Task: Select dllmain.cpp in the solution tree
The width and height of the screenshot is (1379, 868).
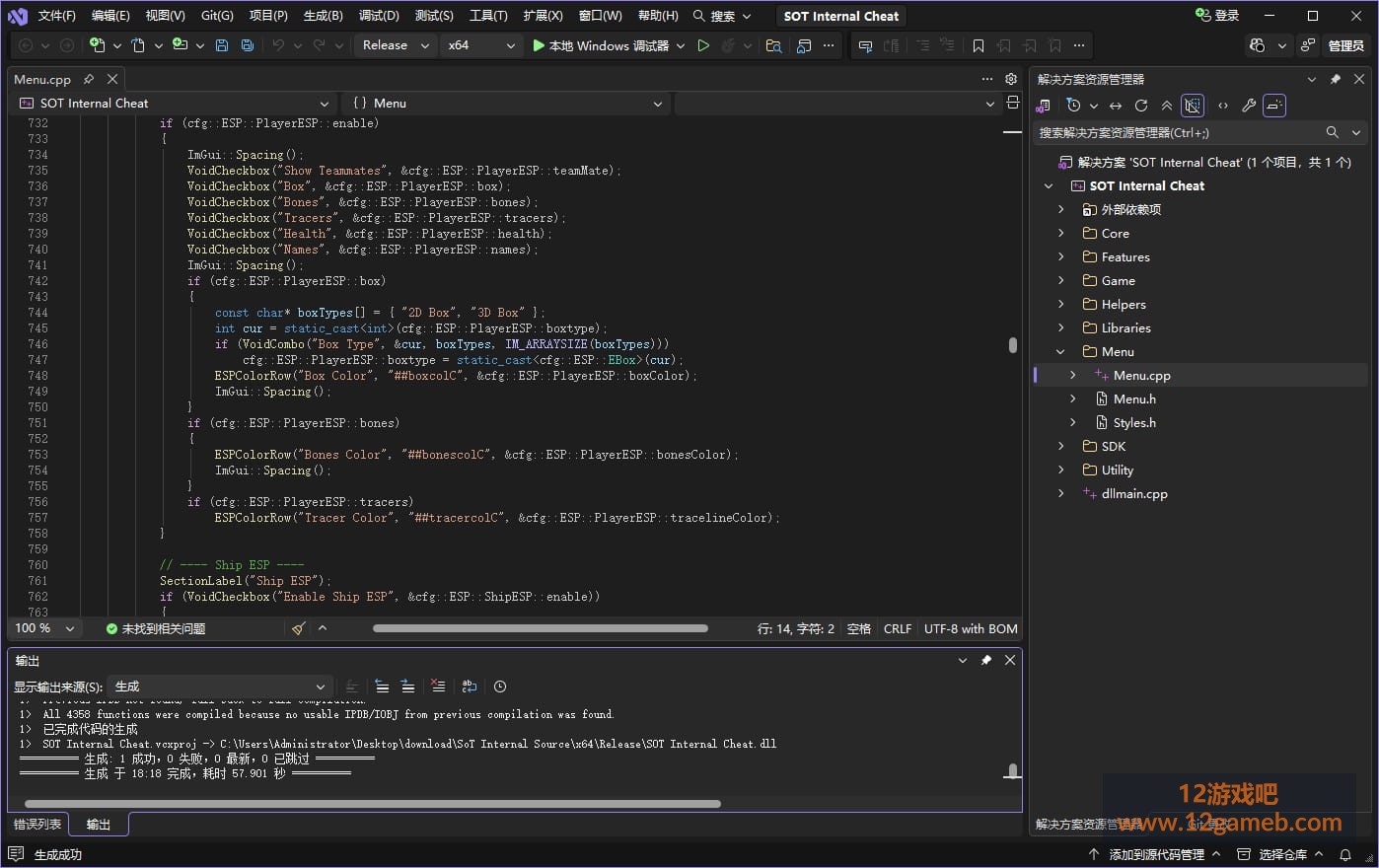Action: (1134, 494)
